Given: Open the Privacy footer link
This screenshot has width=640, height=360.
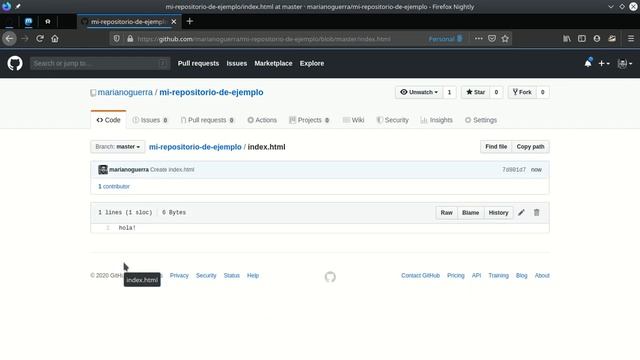Looking at the screenshot, I should click(x=179, y=276).
